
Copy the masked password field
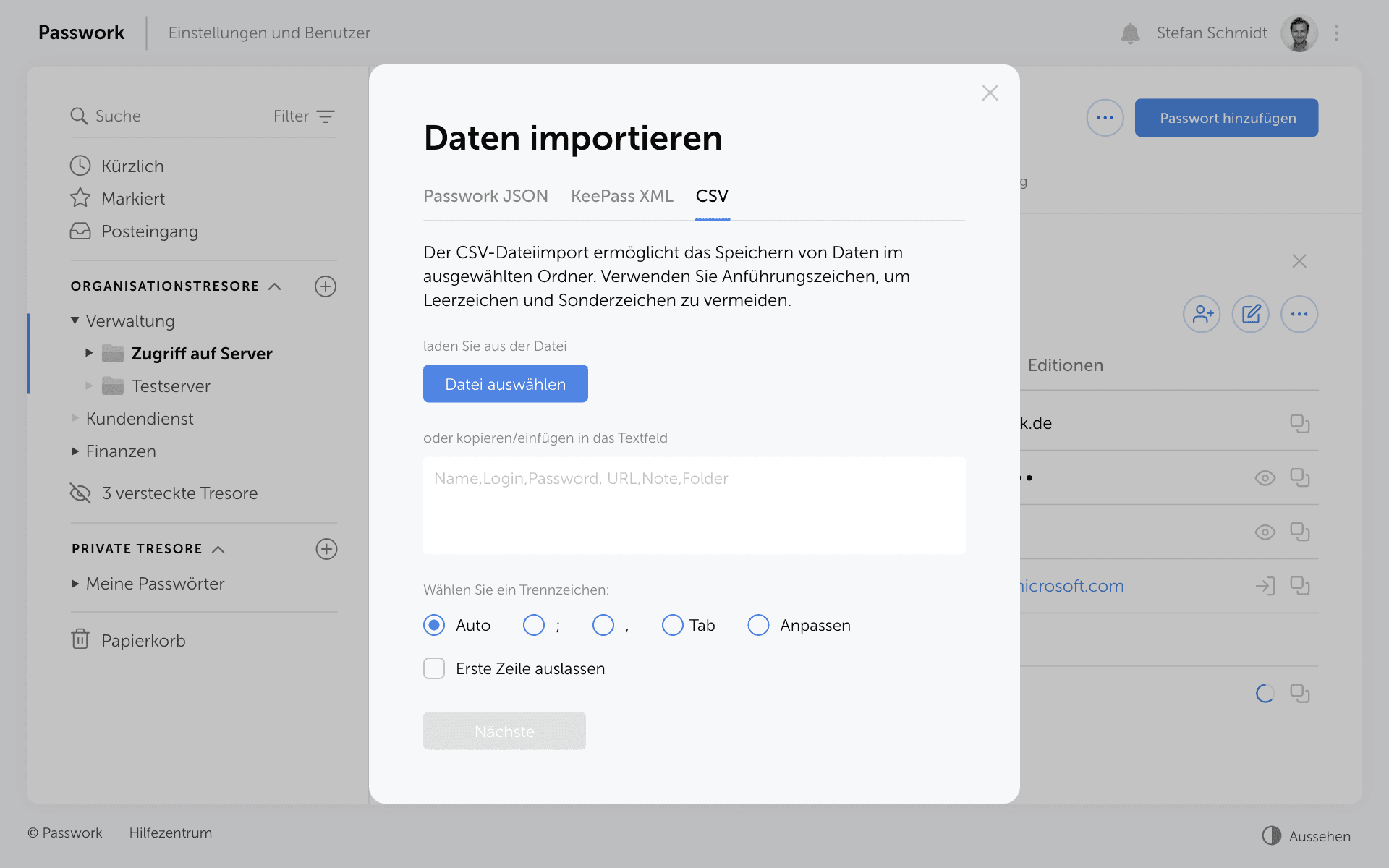(x=1300, y=477)
